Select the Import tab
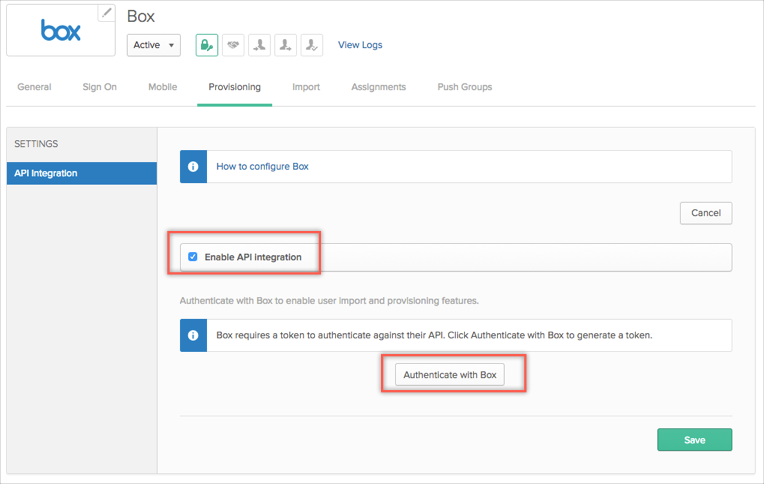The image size is (764, 484). tap(306, 87)
